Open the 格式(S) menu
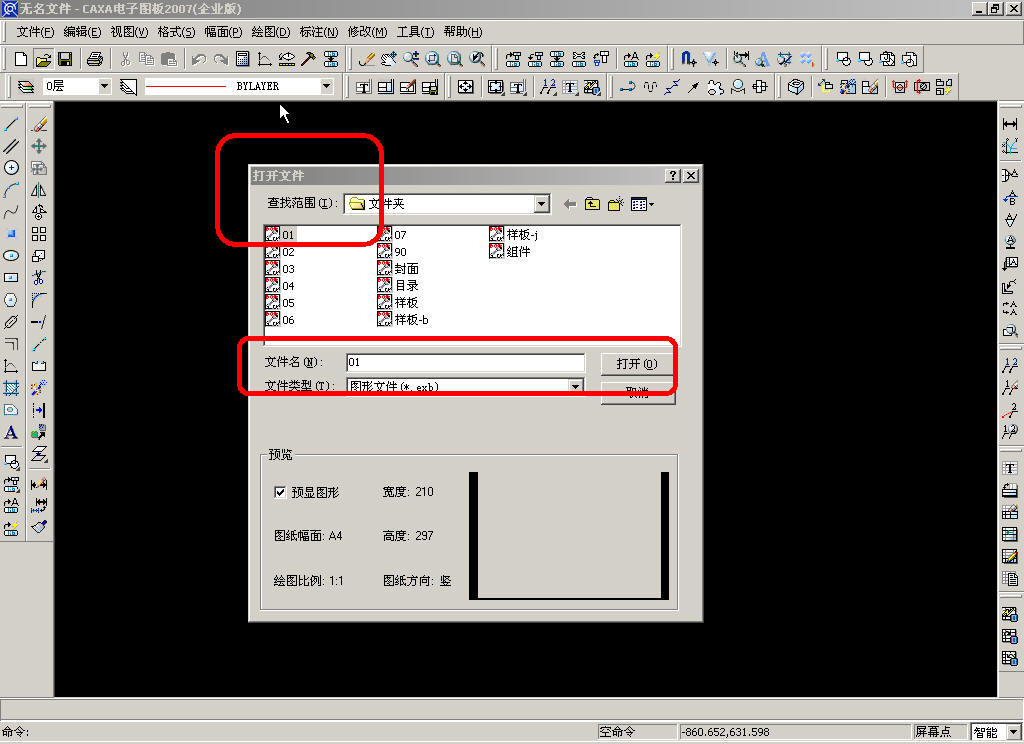 (176, 32)
